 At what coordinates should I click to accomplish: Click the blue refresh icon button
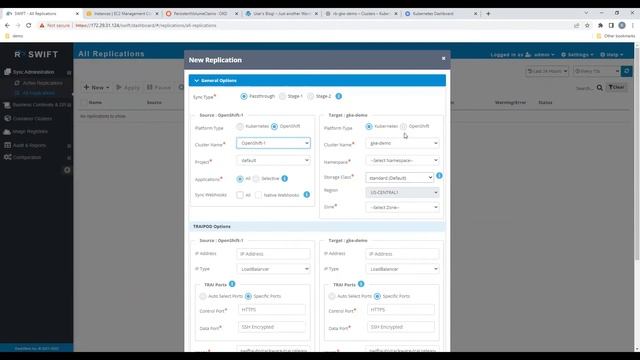(x=627, y=71)
